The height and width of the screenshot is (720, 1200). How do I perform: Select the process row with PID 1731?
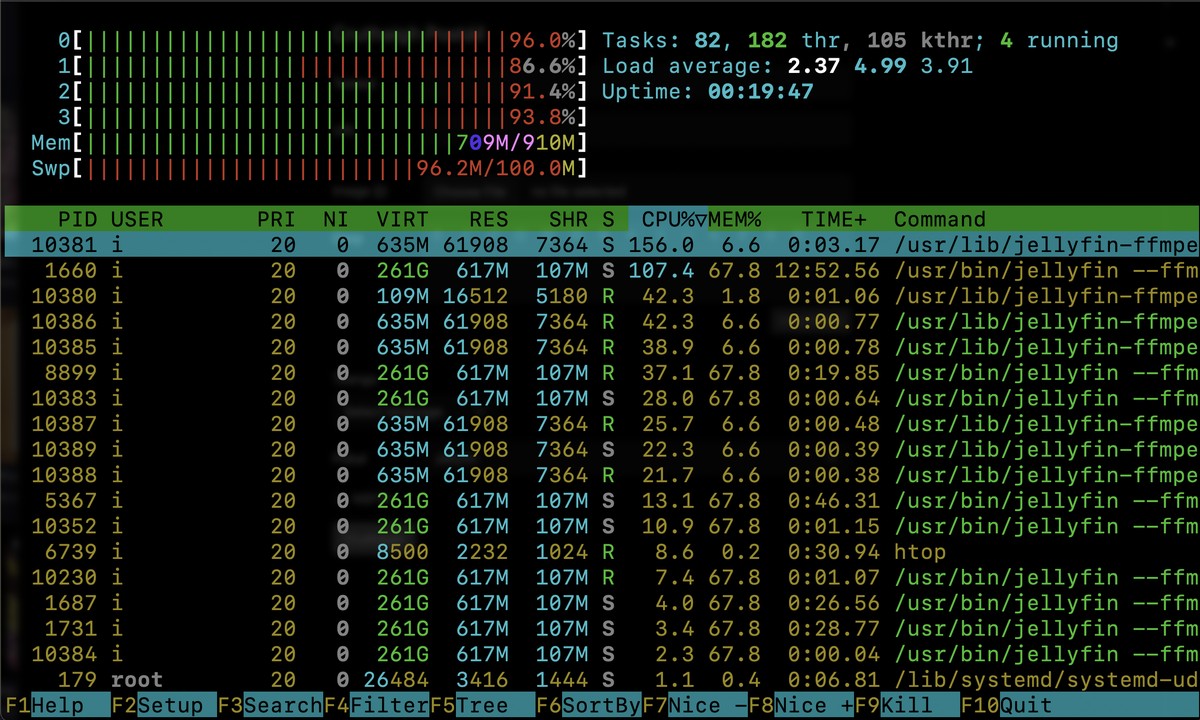600,628
